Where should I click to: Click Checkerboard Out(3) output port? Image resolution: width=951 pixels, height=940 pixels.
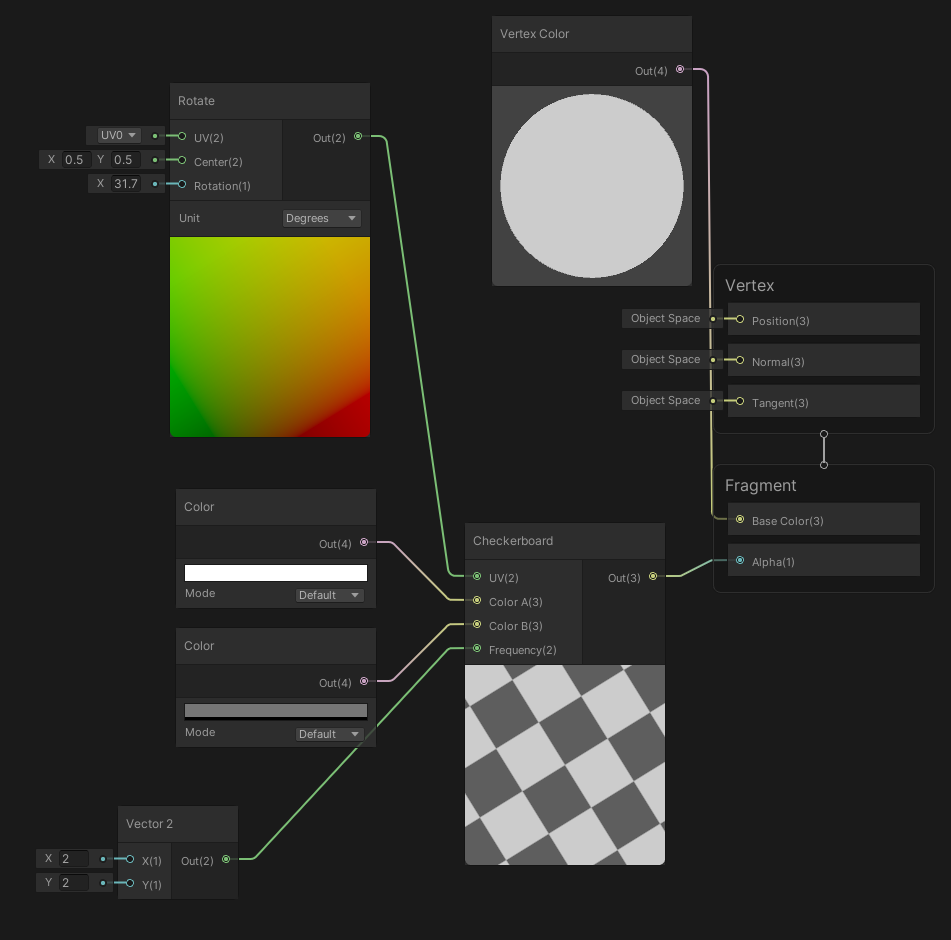653,576
